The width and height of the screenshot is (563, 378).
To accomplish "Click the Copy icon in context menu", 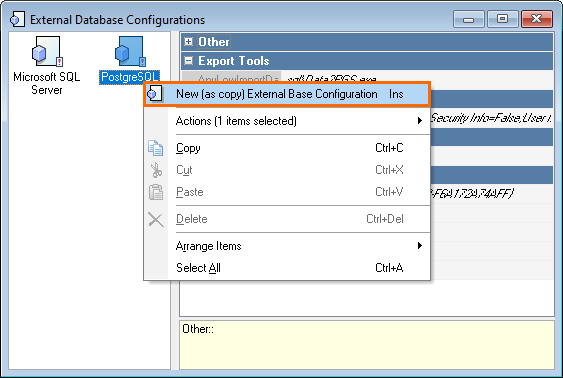I will (x=155, y=148).
